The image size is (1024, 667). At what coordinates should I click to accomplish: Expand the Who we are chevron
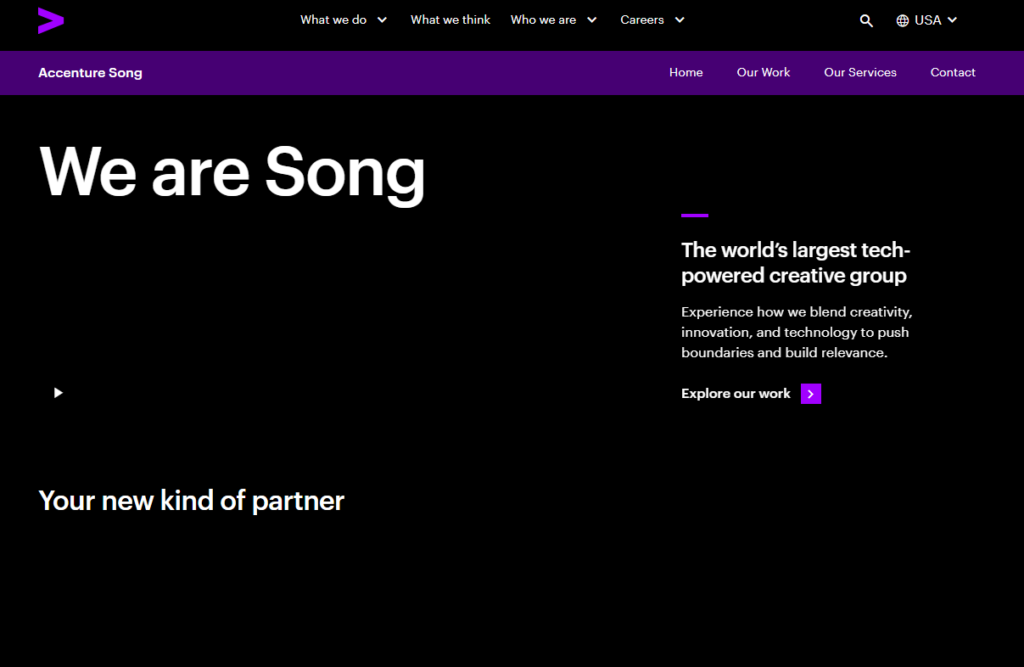click(x=592, y=20)
